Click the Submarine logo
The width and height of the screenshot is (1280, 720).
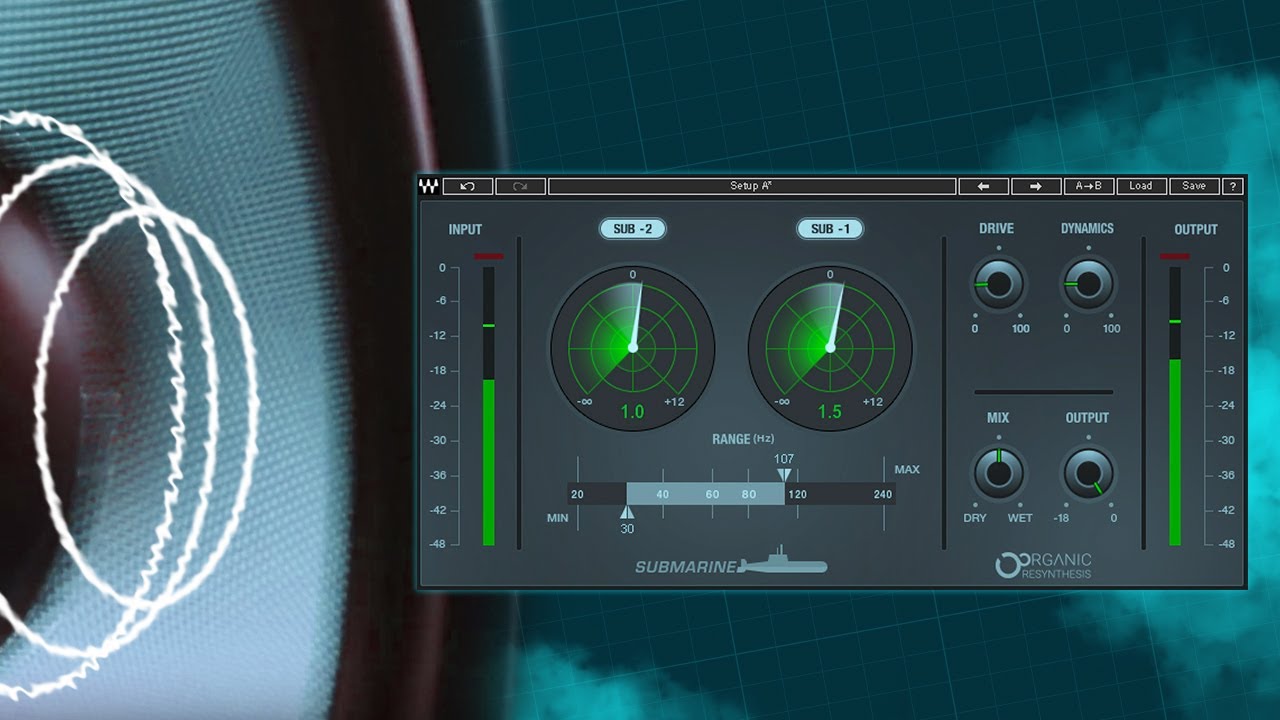pos(731,562)
